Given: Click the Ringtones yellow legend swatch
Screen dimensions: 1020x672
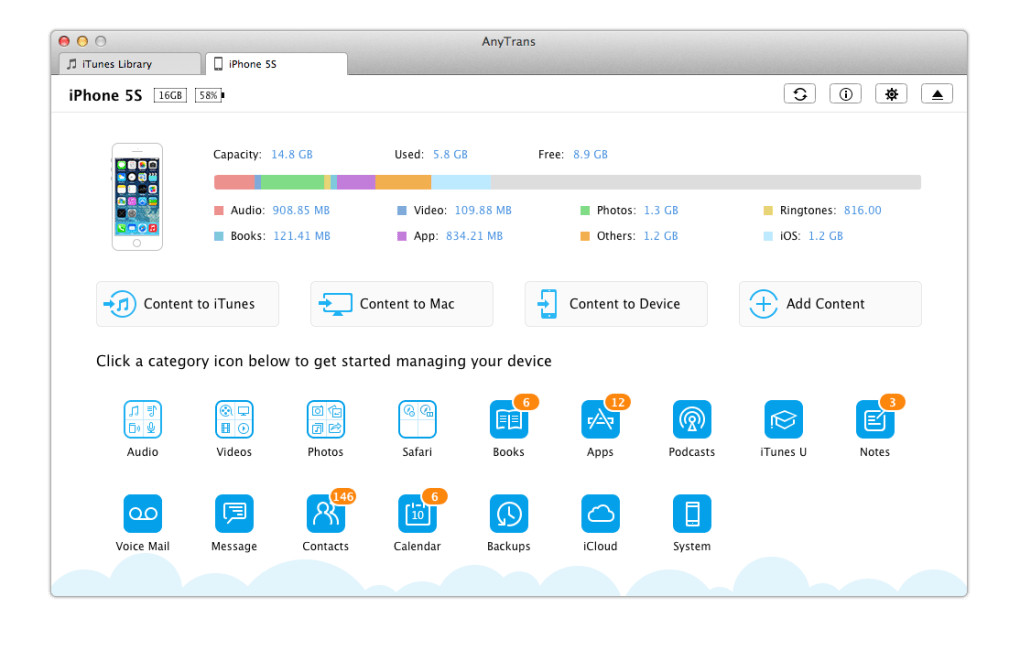Looking at the screenshot, I should click(x=768, y=211).
